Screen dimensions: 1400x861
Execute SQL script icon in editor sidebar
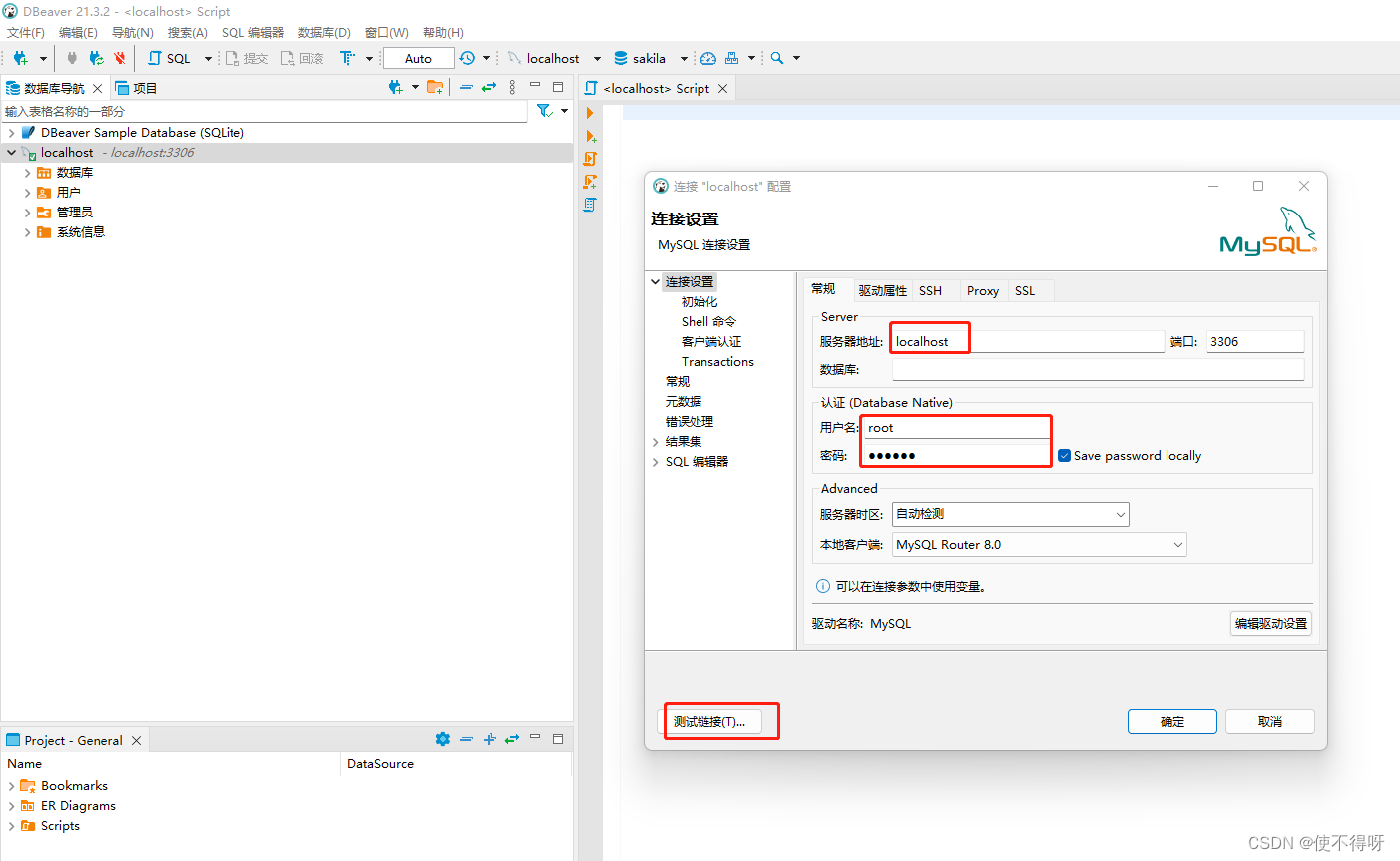pyautogui.click(x=590, y=159)
